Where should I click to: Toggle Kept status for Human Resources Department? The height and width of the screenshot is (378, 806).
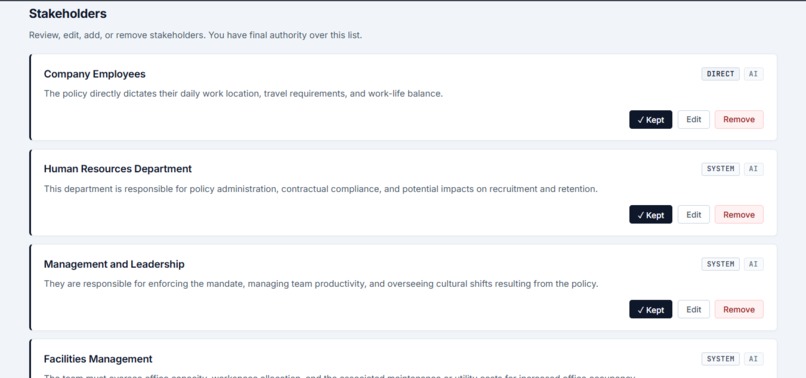pos(650,214)
